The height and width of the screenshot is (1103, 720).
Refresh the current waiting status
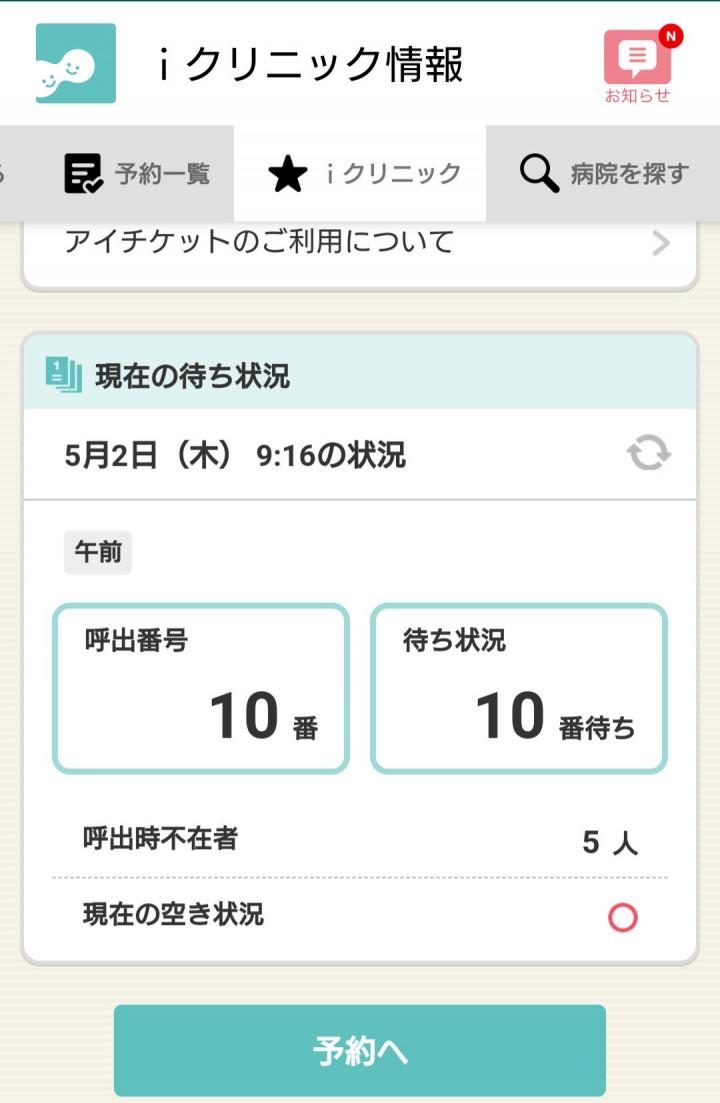click(649, 453)
